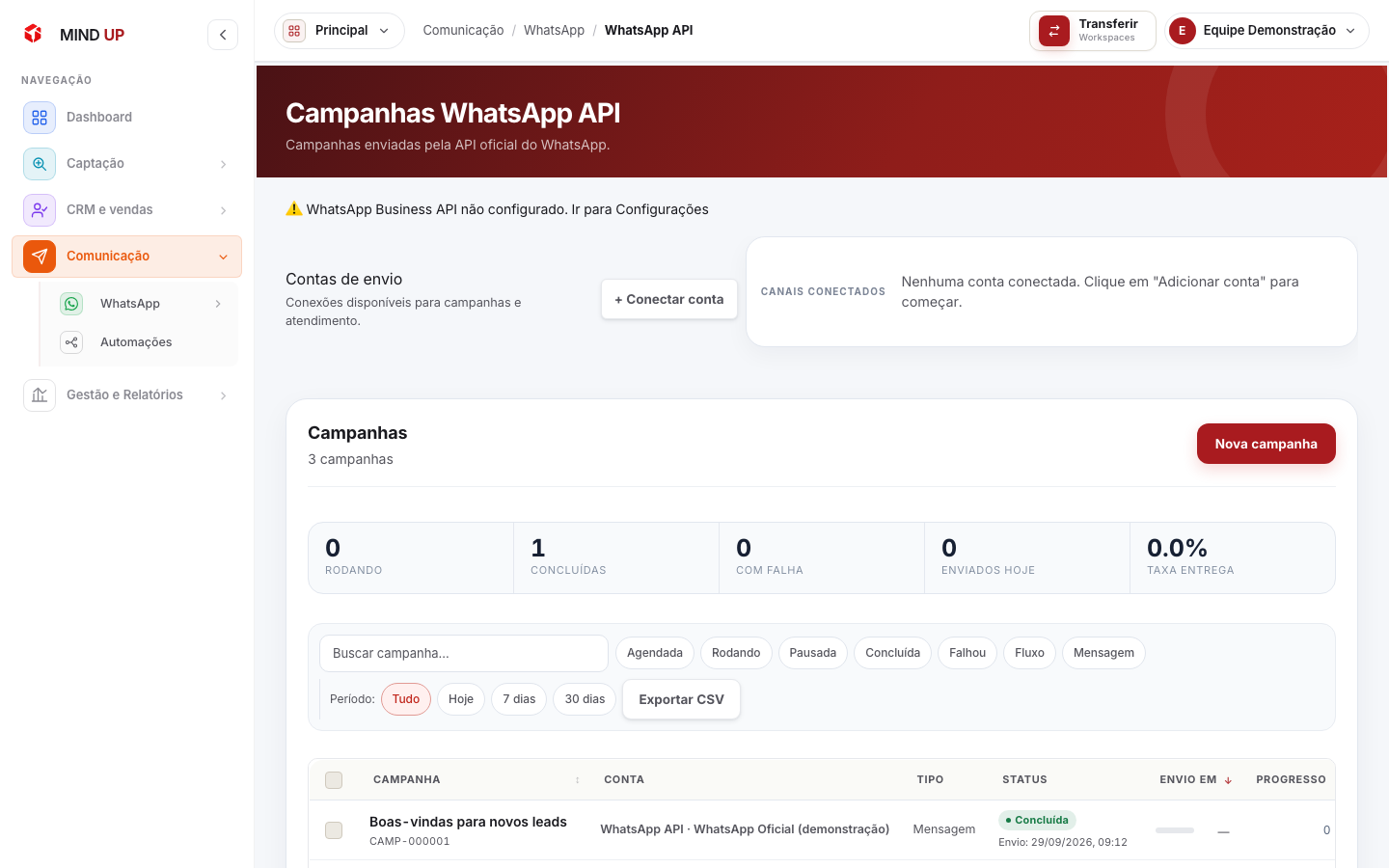
Task: Click the Boas-vindas campaign progress bar
Action: [1175, 830]
